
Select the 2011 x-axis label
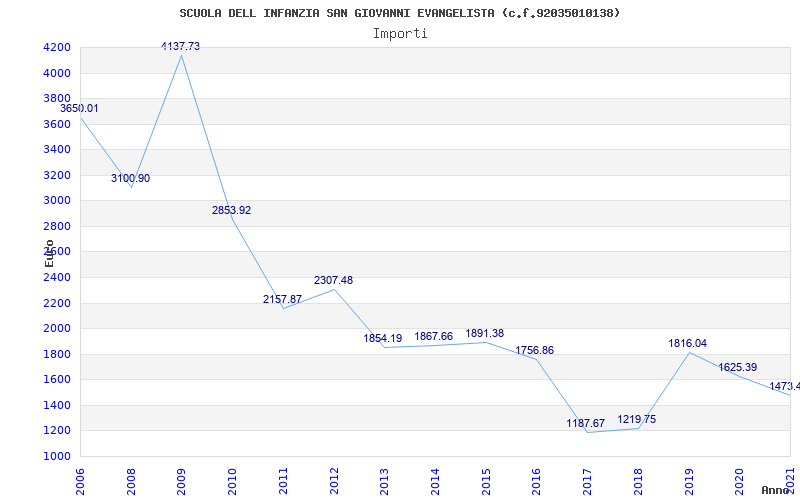point(283,481)
